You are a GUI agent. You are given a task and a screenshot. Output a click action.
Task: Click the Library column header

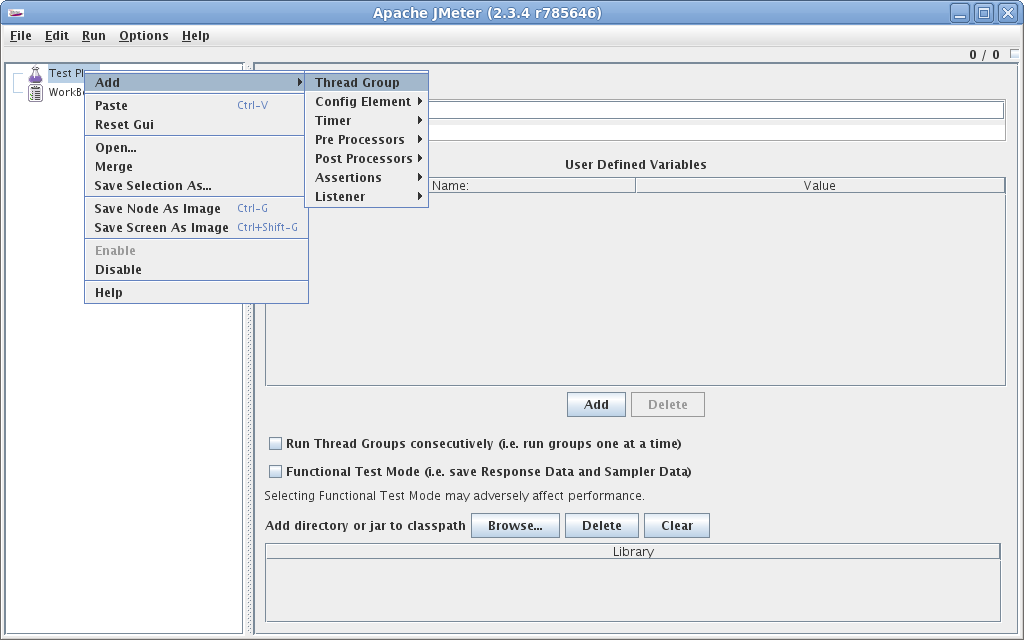(633, 552)
